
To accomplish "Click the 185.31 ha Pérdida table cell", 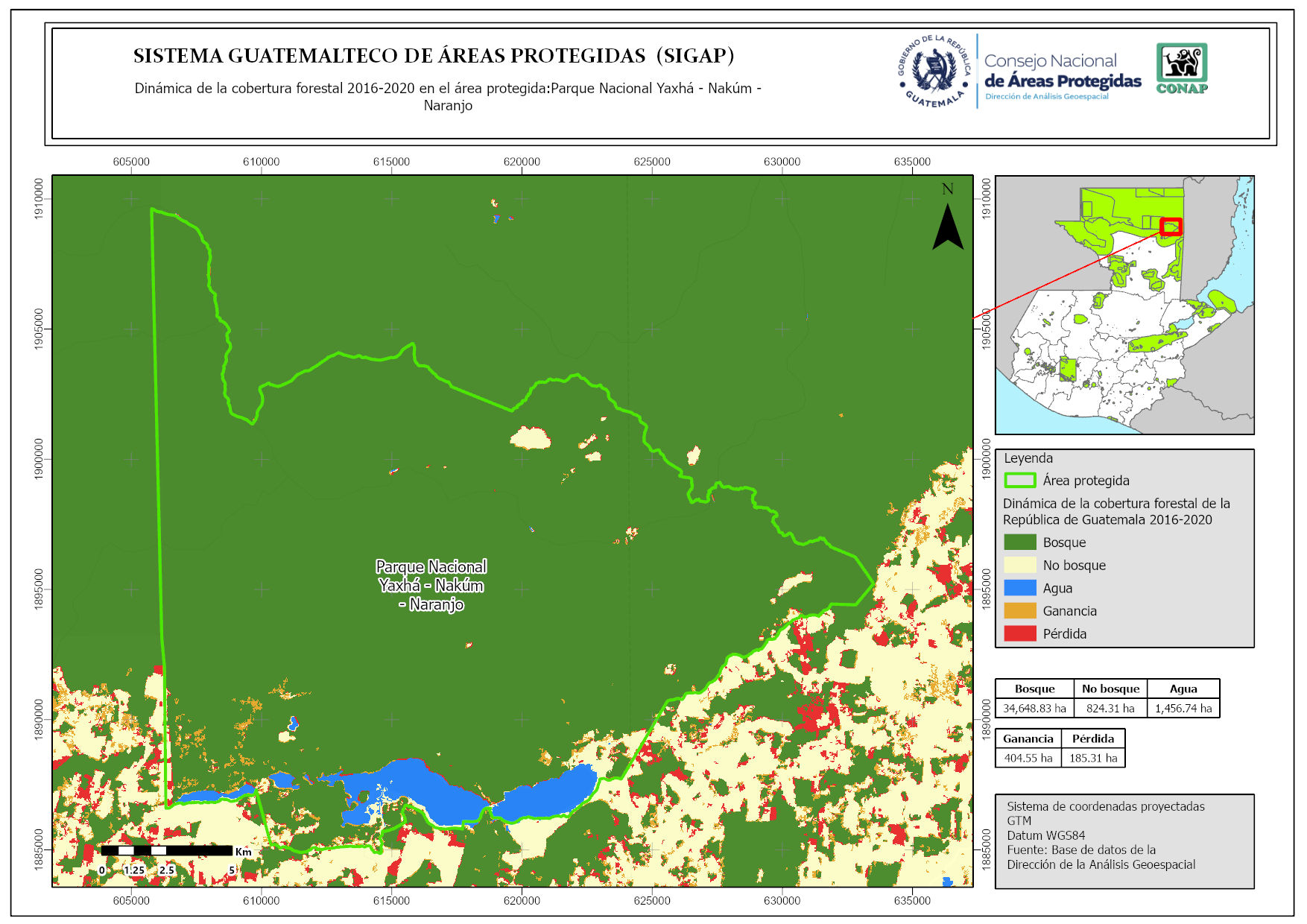I will pyautogui.click(x=1093, y=758).
